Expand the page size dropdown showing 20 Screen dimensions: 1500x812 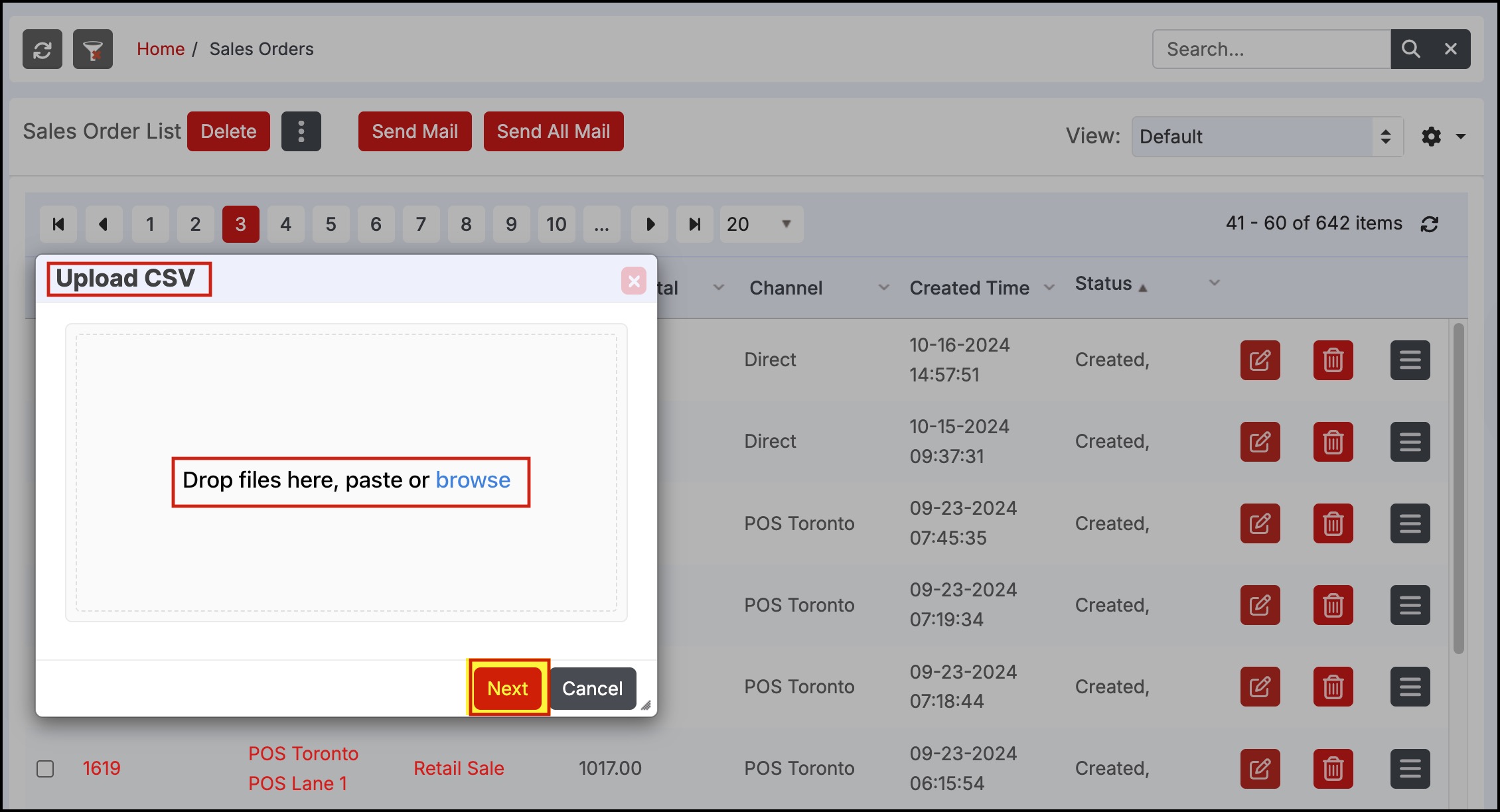761,224
